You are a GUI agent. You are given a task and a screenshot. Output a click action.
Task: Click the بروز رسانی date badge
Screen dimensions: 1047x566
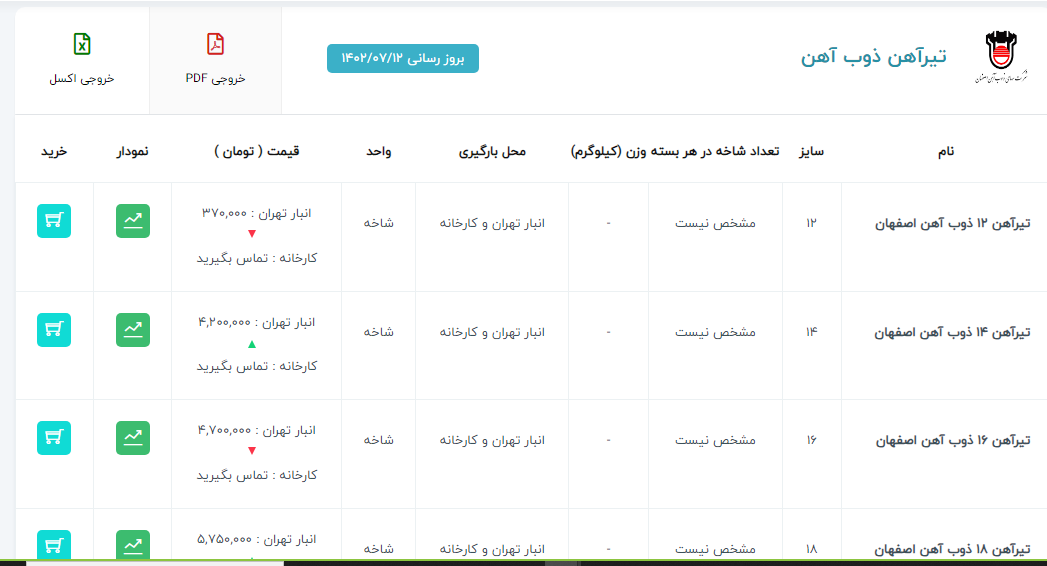[403, 59]
